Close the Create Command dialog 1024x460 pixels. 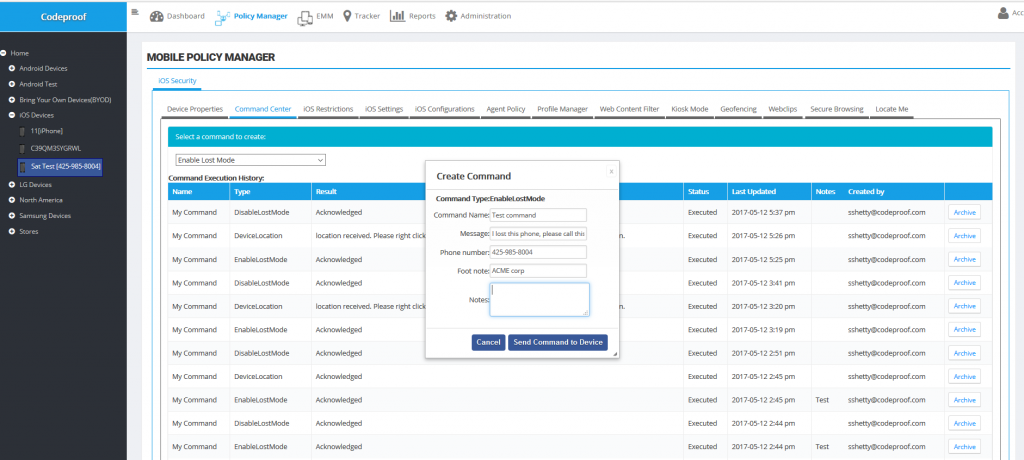pos(611,171)
